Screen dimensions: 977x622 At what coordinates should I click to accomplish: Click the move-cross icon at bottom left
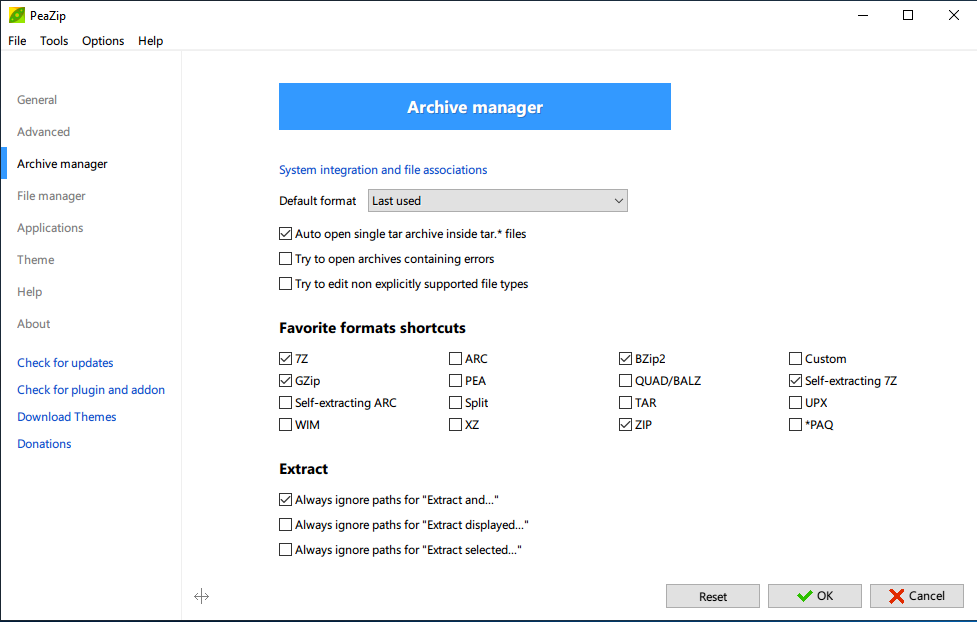pos(201,596)
